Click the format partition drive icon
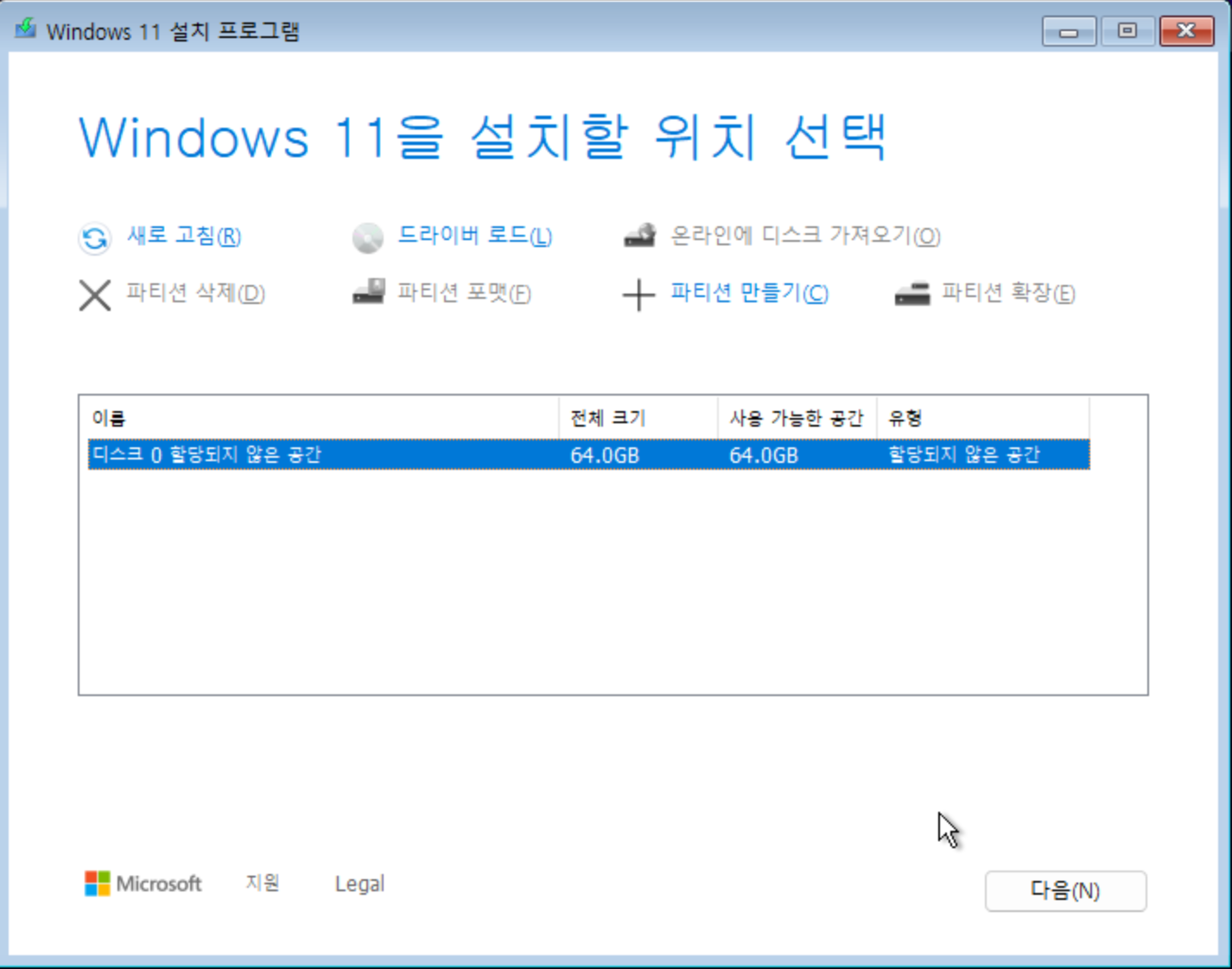 (368, 292)
